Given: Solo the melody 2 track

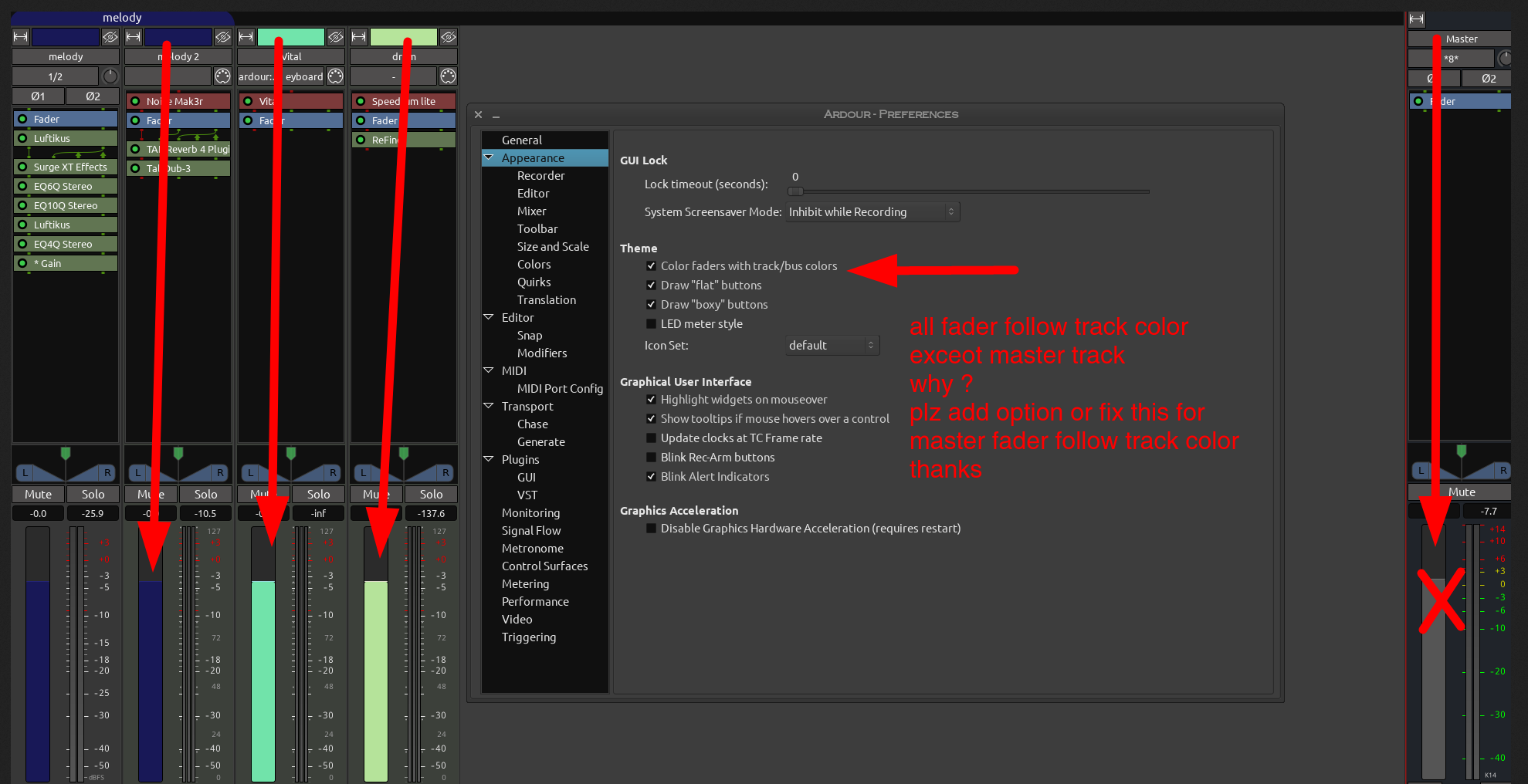Looking at the screenshot, I should click(x=205, y=494).
